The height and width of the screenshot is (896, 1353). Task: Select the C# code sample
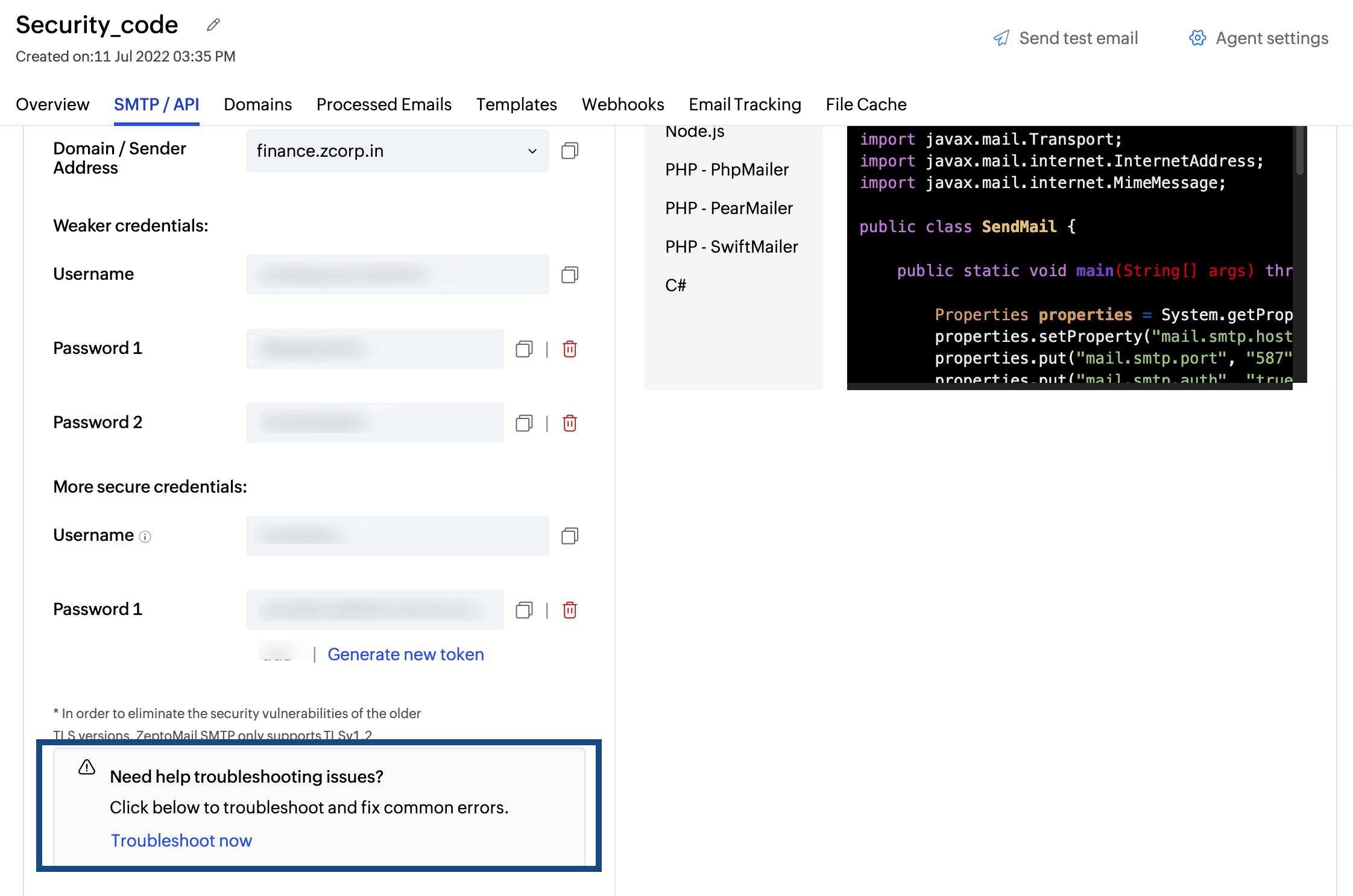point(675,285)
